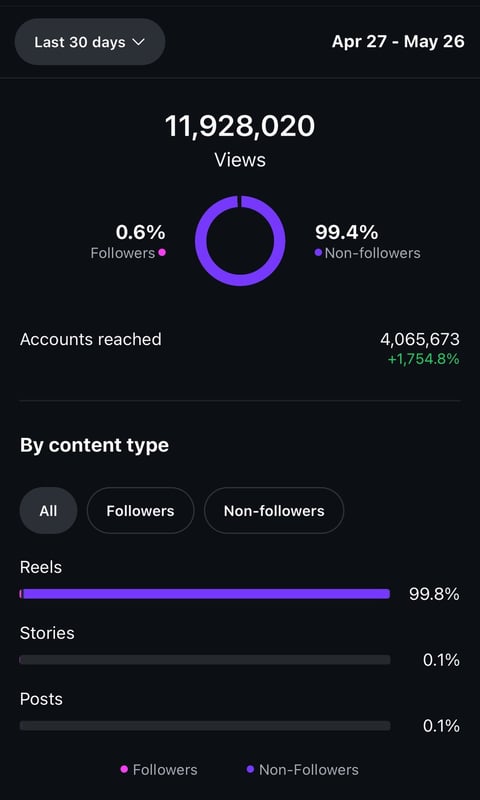
Task: Open the Accounts reached row
Action: pyautogui.click(x=240, y=348)
